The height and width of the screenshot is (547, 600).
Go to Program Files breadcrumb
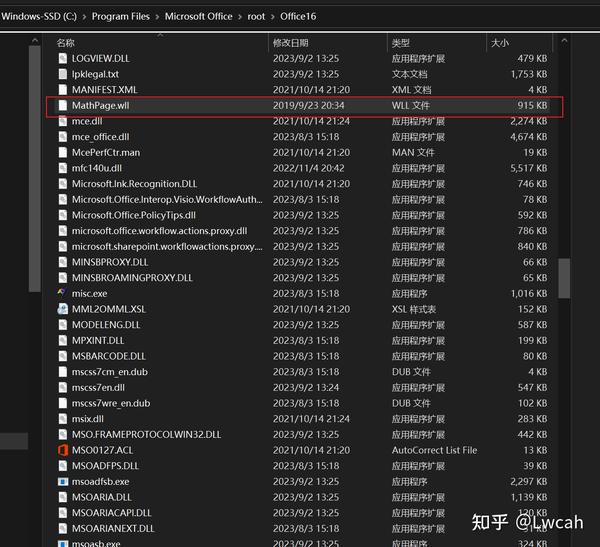(x=121, y=16)
